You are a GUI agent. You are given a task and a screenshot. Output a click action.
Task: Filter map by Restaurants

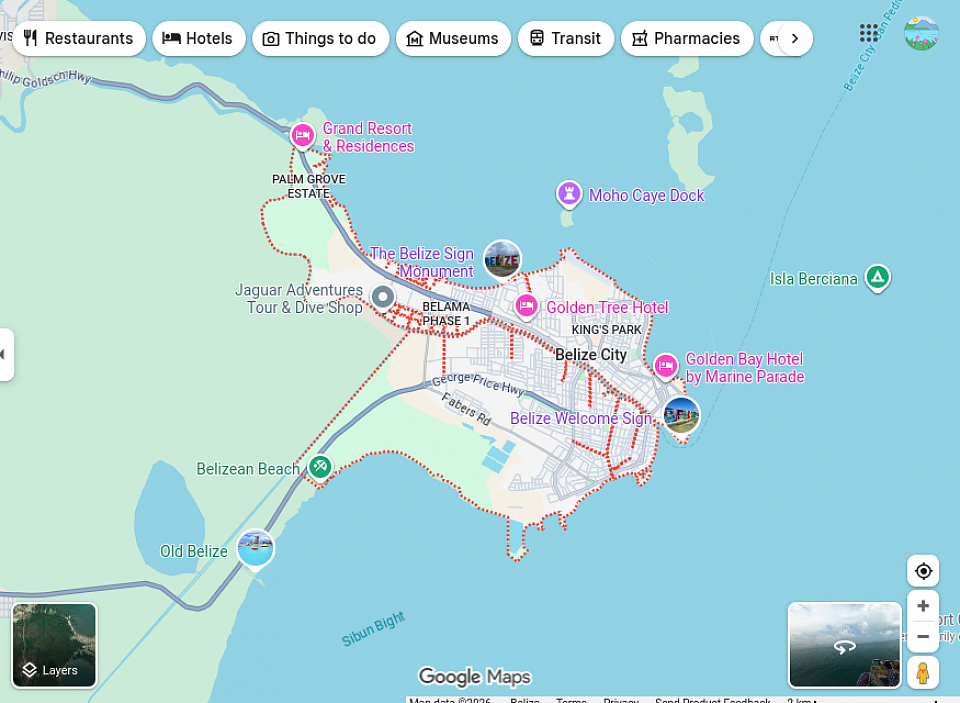click(x=79, y=39)
